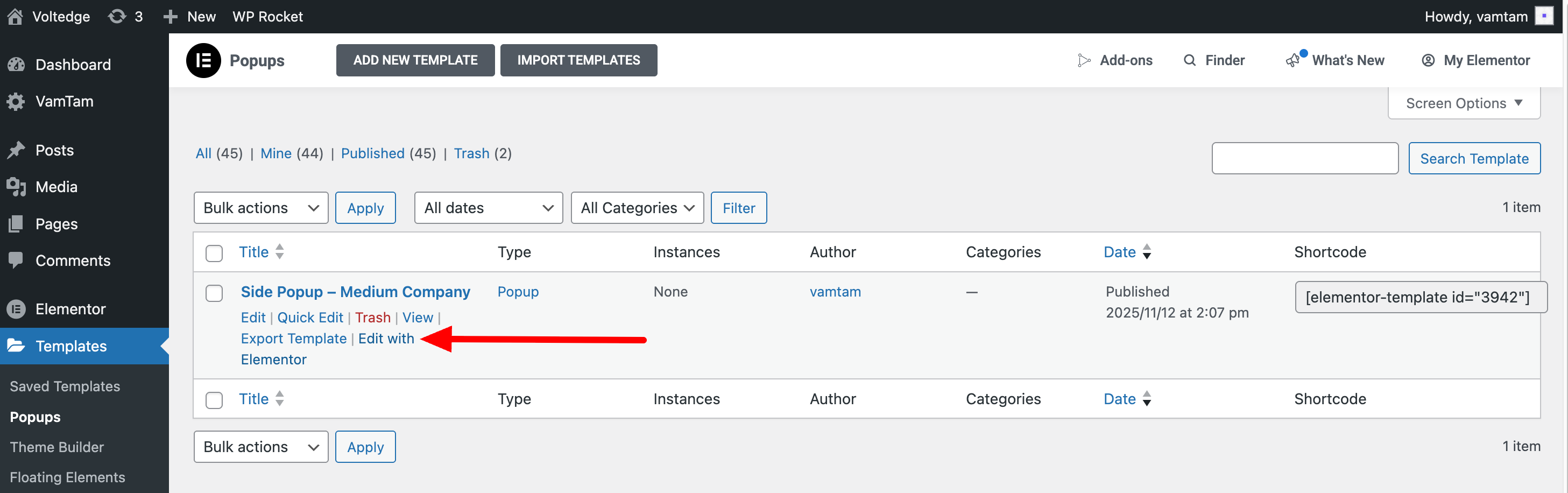Expand Screen Options panel
Viewport: 1568px width, 493px height.
(1464, 103)
